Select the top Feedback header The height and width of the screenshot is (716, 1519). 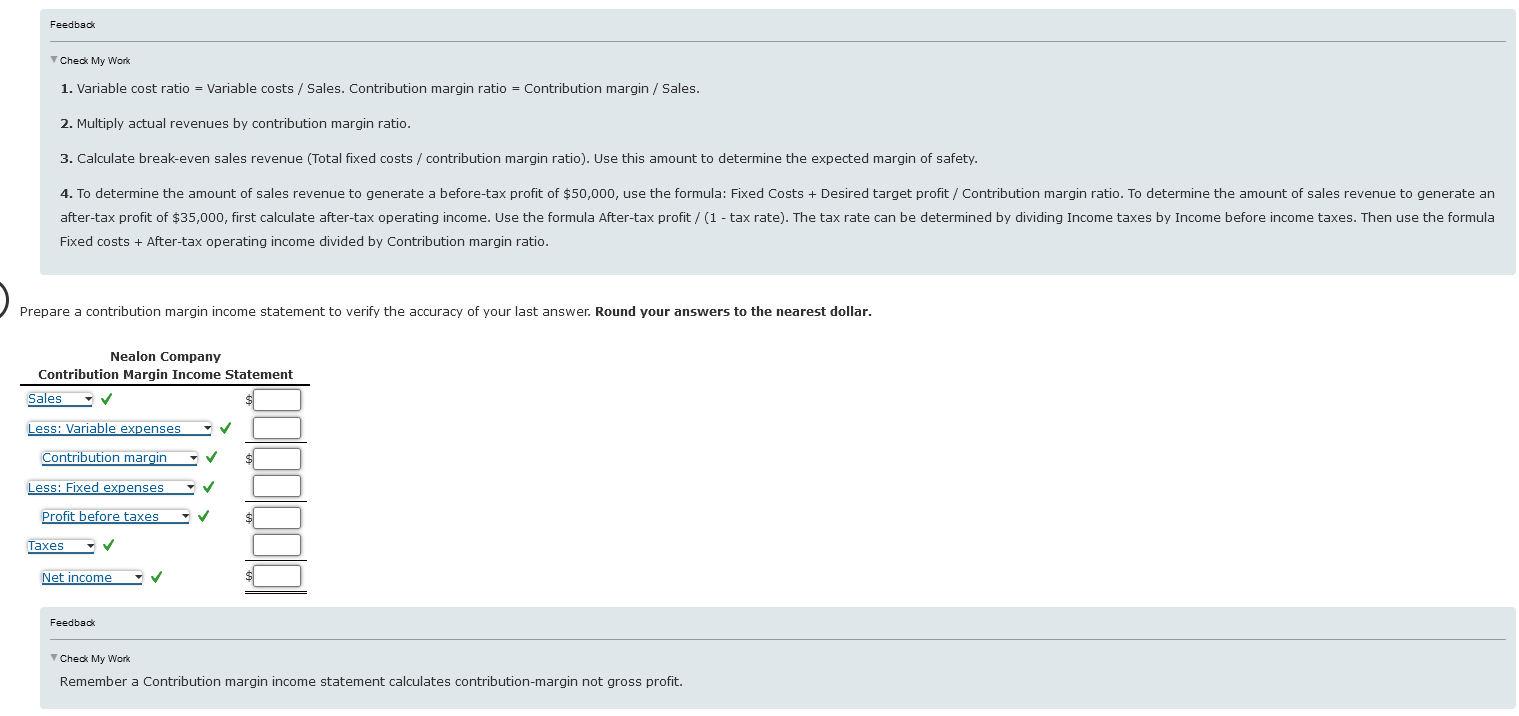tap(70, 24)
